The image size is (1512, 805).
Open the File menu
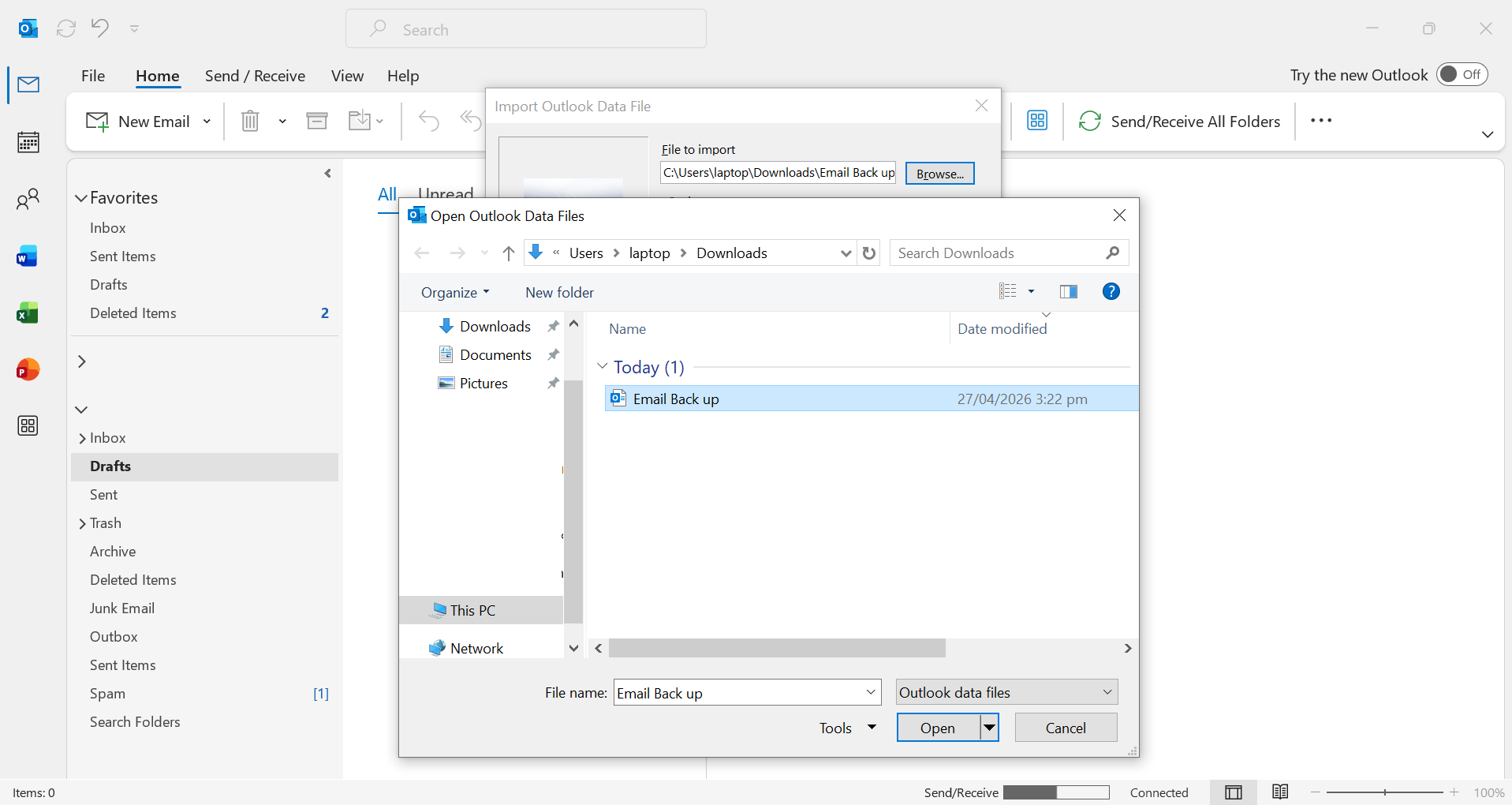(x=93, y=76)
